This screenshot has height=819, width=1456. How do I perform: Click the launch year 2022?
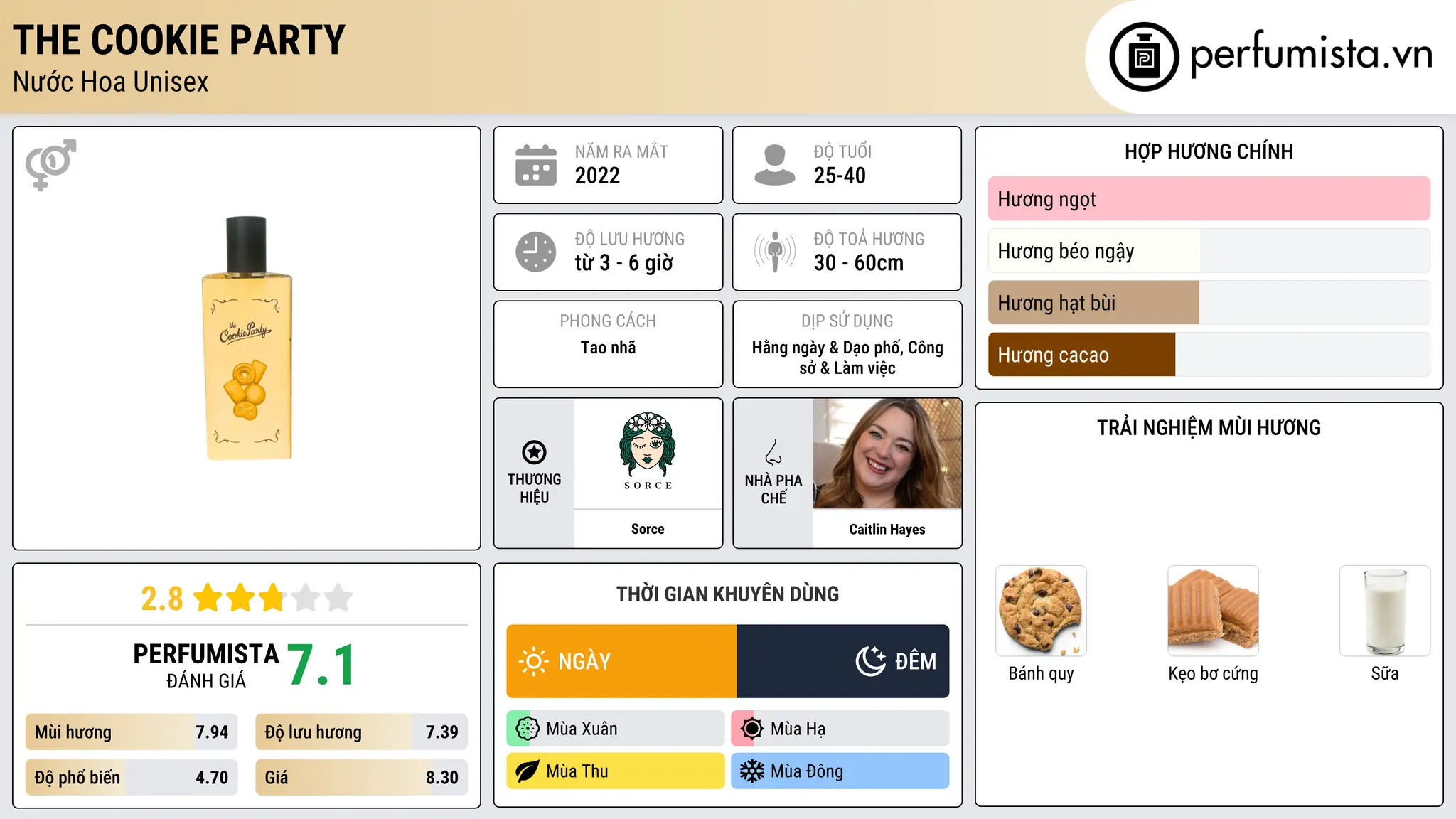pos(597,176)
